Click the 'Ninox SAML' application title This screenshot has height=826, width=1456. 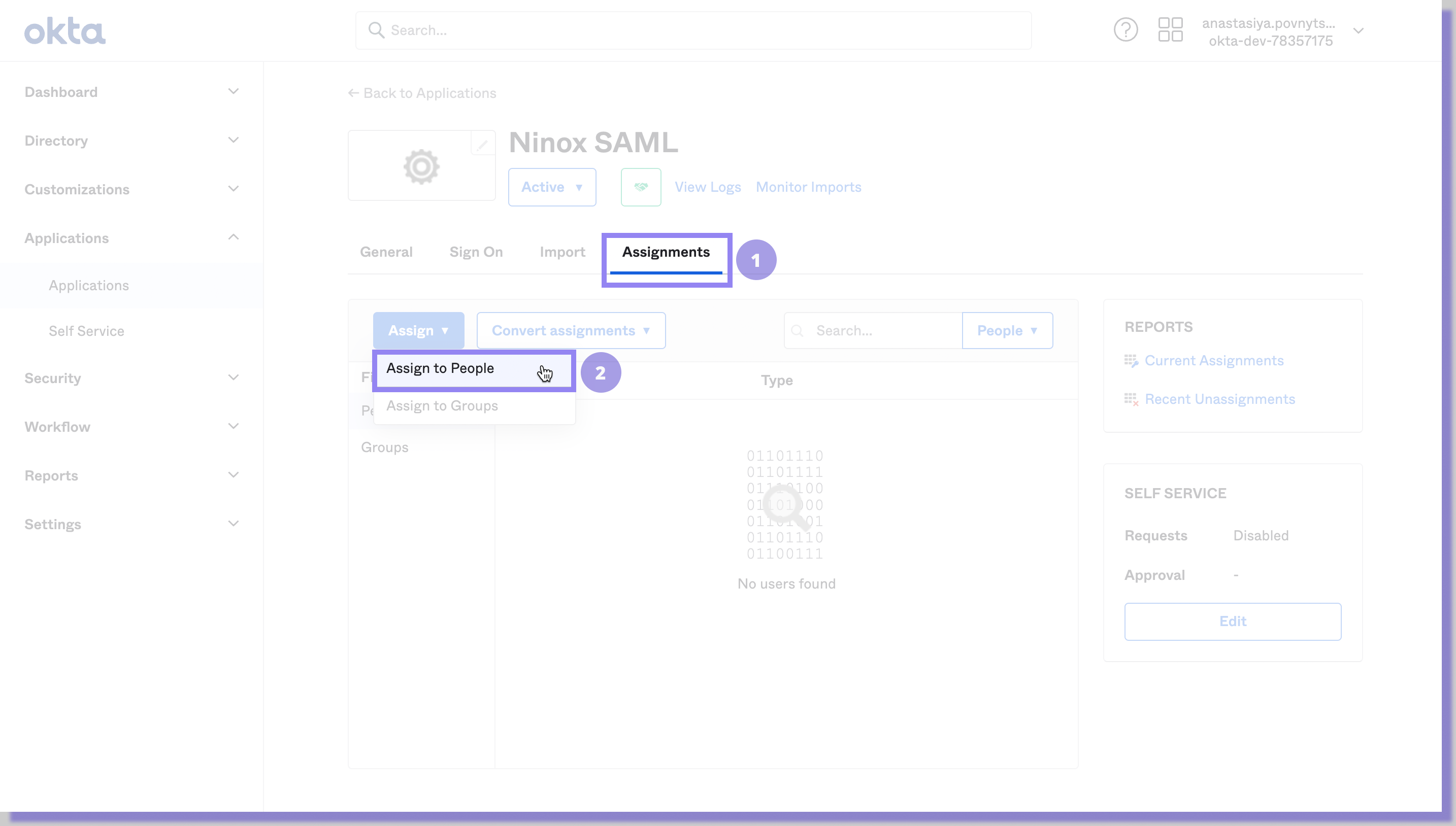(593, 143)
